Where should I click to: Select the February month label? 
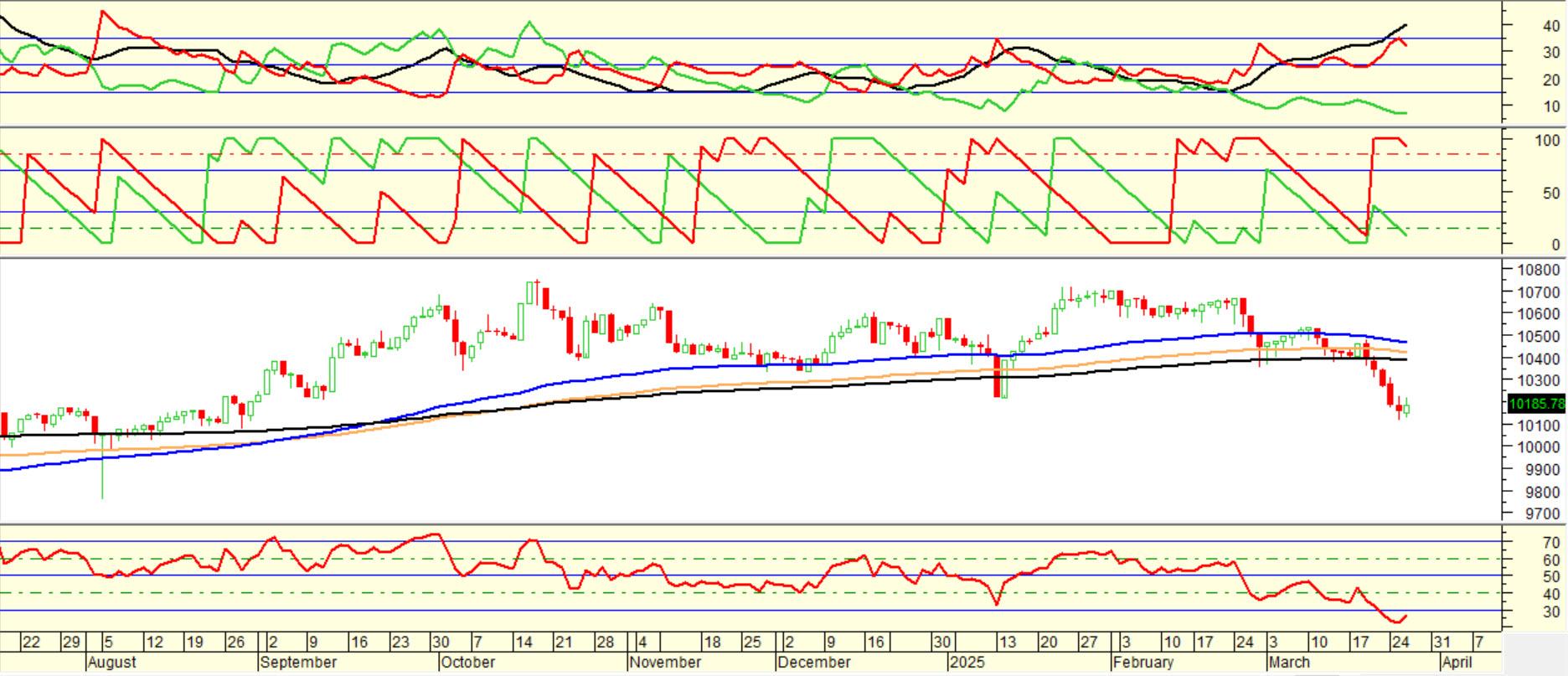(1143, 662)
